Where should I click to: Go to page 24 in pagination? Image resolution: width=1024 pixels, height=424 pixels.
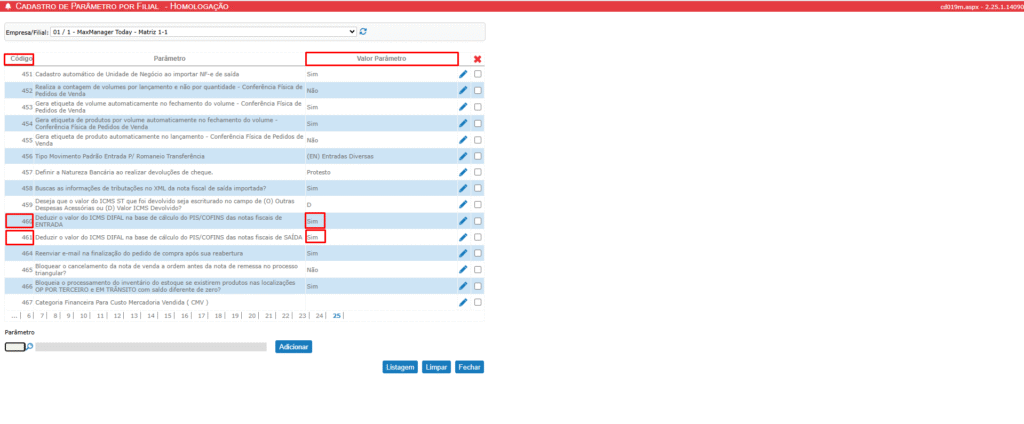pos(319,316)
